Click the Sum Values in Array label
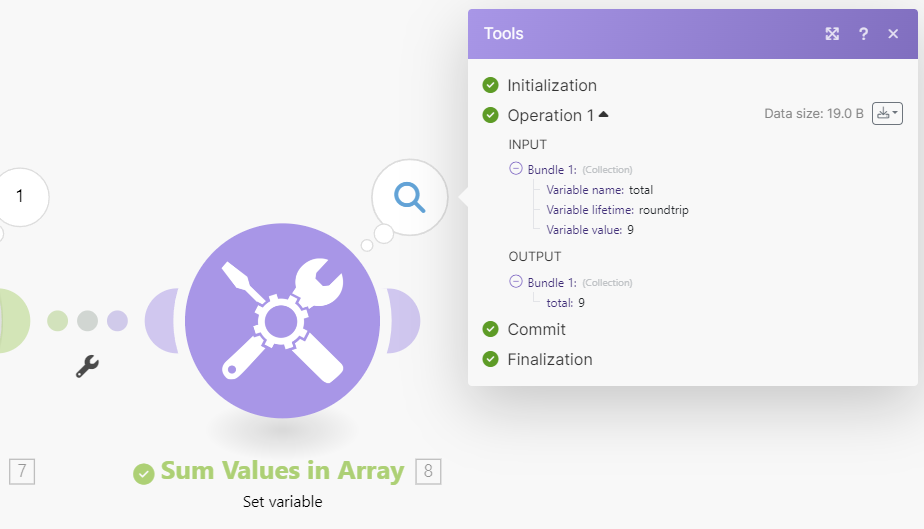Image resolution: width=924 pixels, height=529 pixels. tap(282, 471)
